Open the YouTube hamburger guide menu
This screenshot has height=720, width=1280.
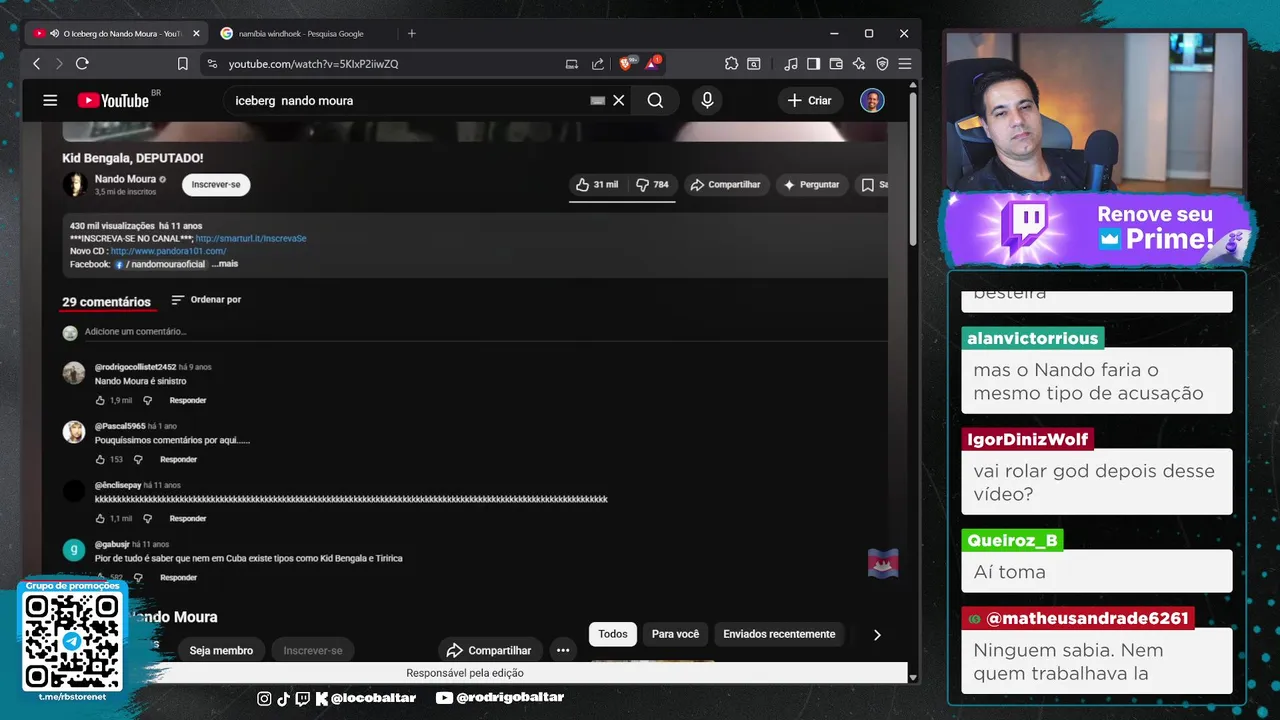point(50,100)
